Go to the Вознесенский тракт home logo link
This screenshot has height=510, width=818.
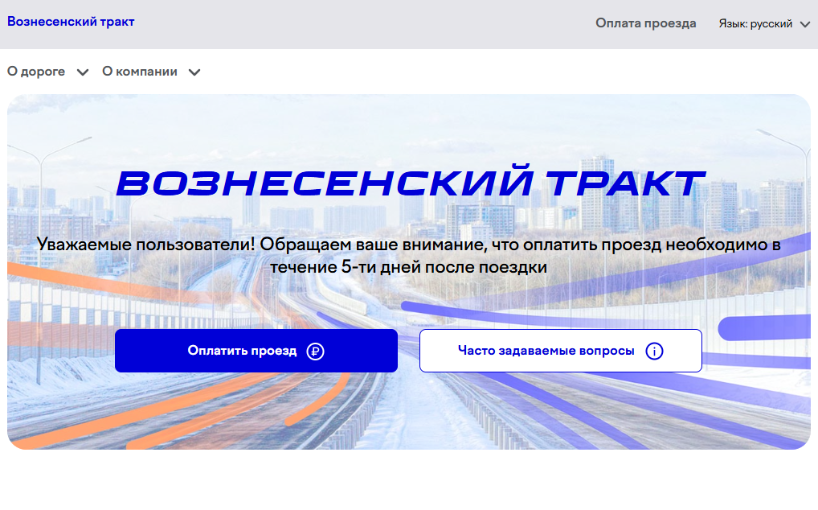click(x=71, y=22)
